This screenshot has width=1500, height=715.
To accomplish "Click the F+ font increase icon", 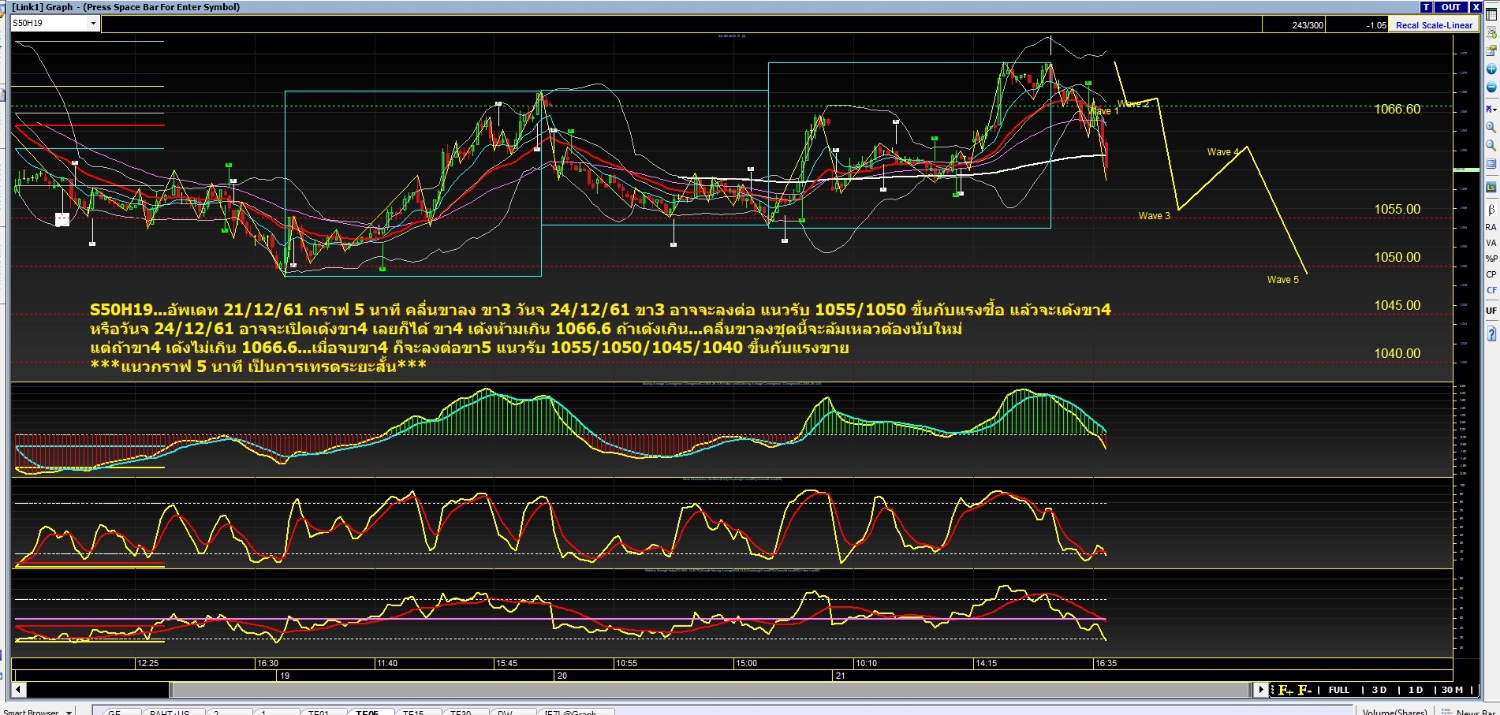I will tap(1286, 690).
